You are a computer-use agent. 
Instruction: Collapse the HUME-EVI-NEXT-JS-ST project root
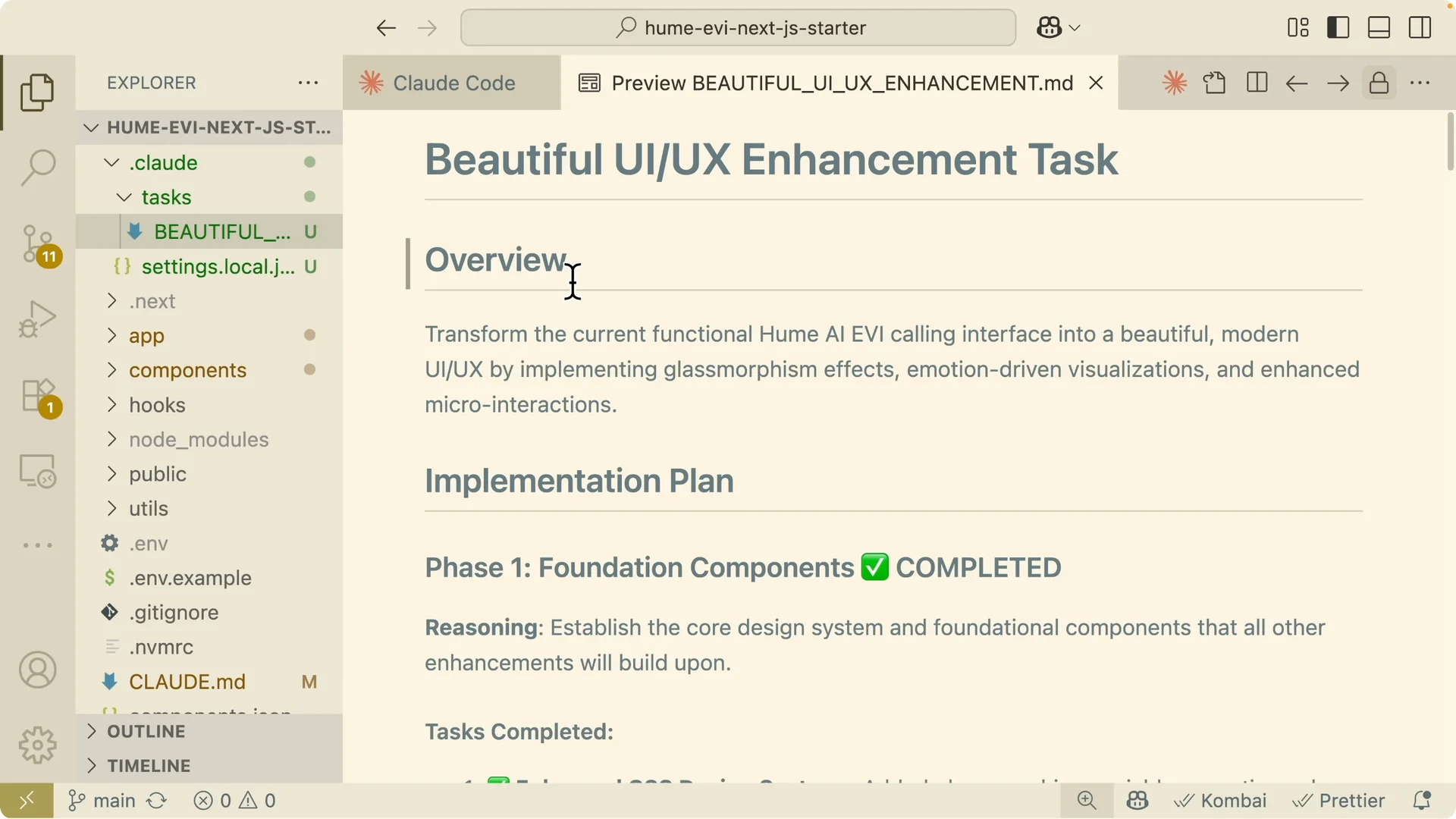click(x=209, y=127)
